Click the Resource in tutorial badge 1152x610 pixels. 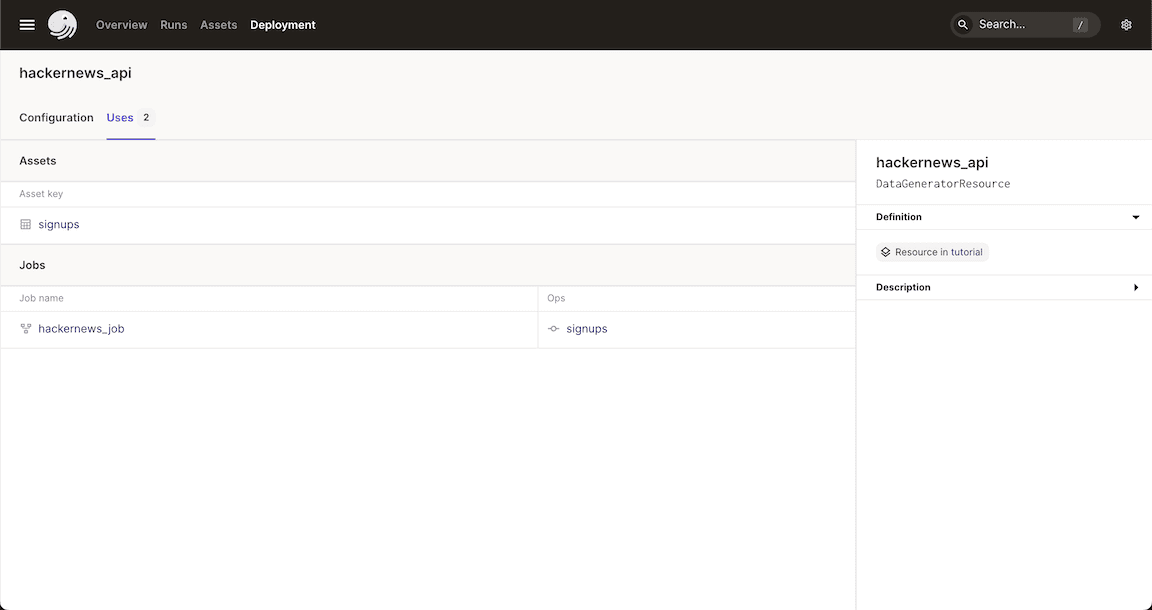pyautogui.click(x=931, y=251)
